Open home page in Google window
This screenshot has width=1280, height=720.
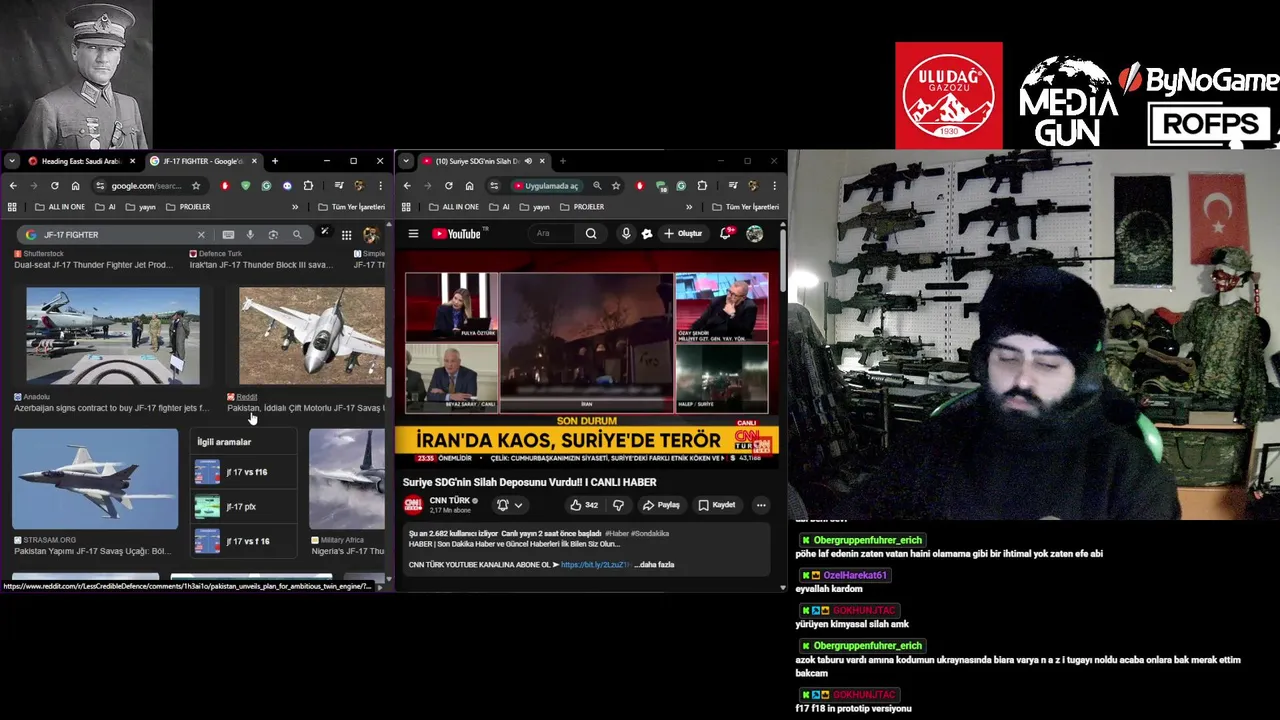click(75, 186)
